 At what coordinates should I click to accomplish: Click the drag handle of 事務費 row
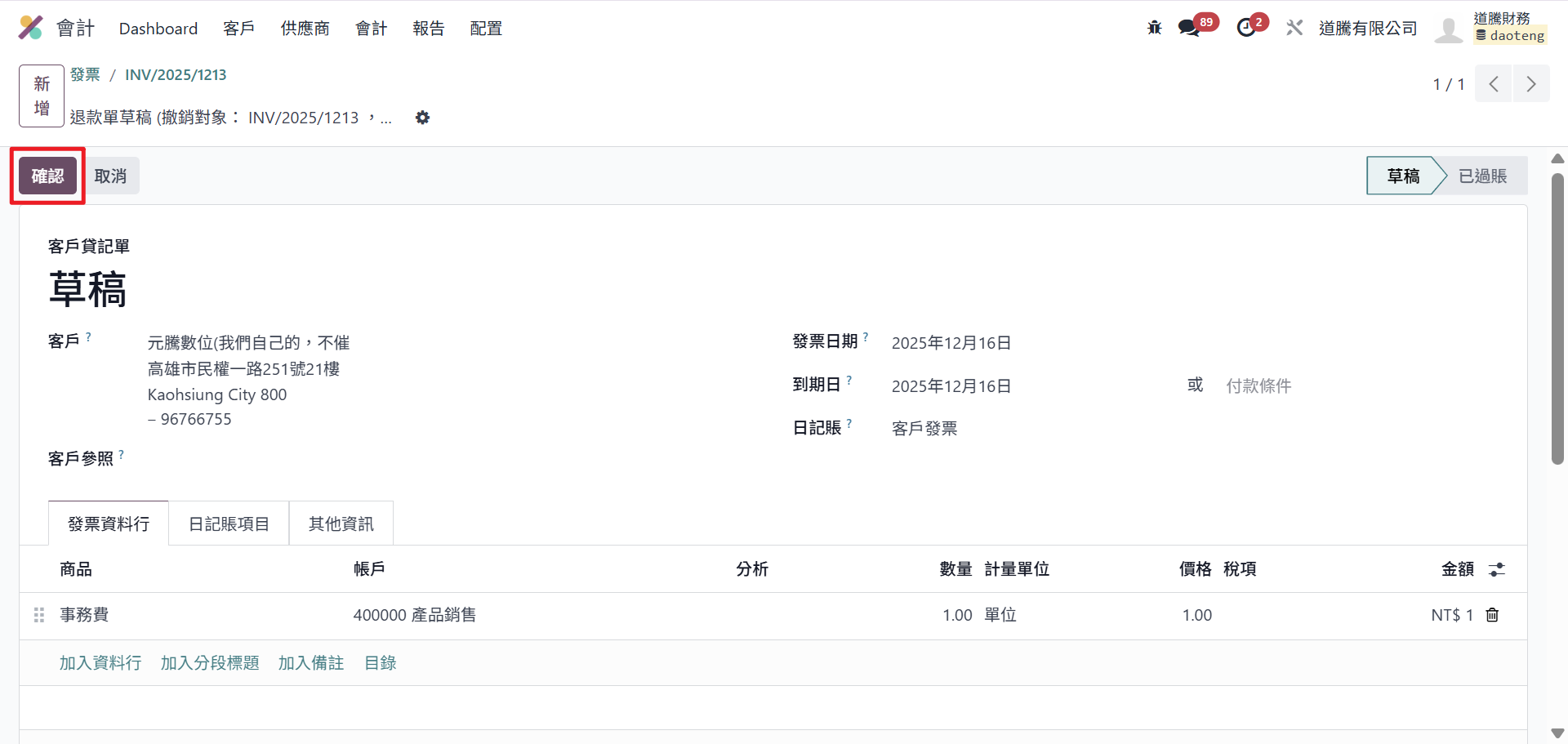tap(38, 615)
